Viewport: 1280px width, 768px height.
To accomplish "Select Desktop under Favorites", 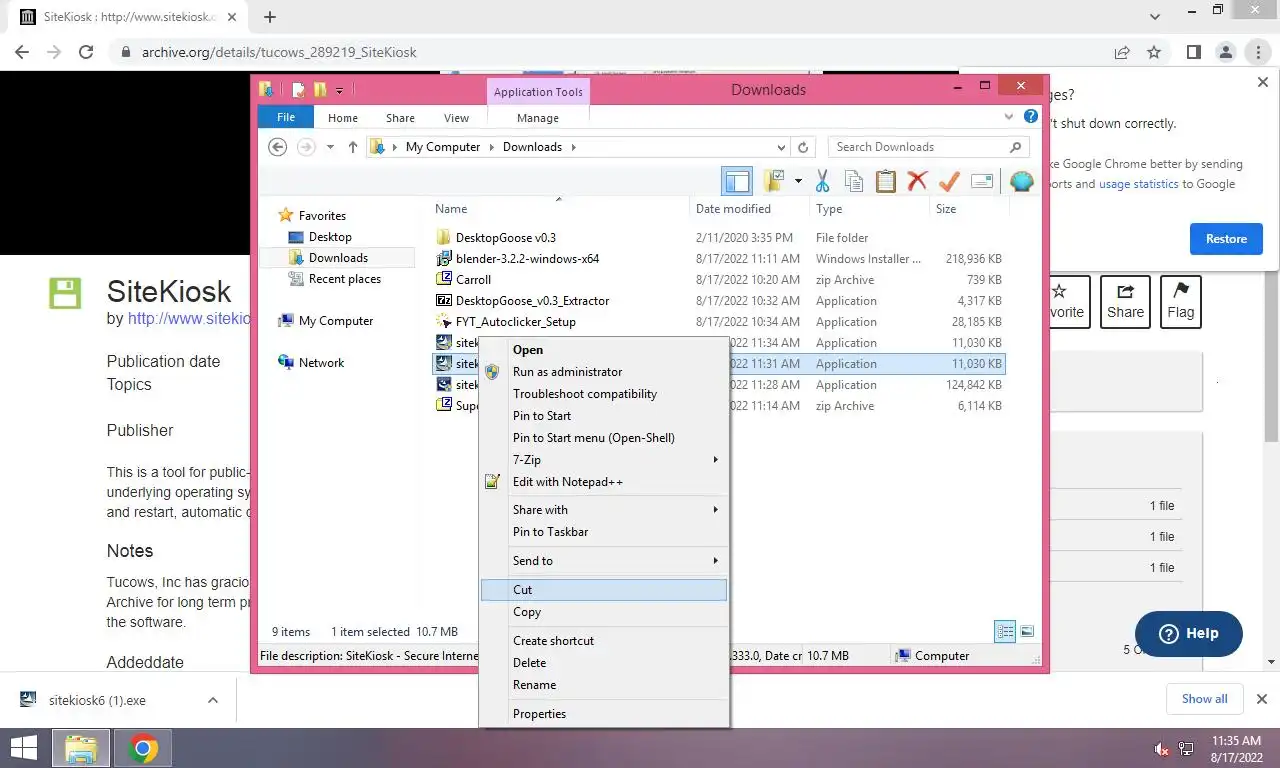I will (x=330, y=237).
